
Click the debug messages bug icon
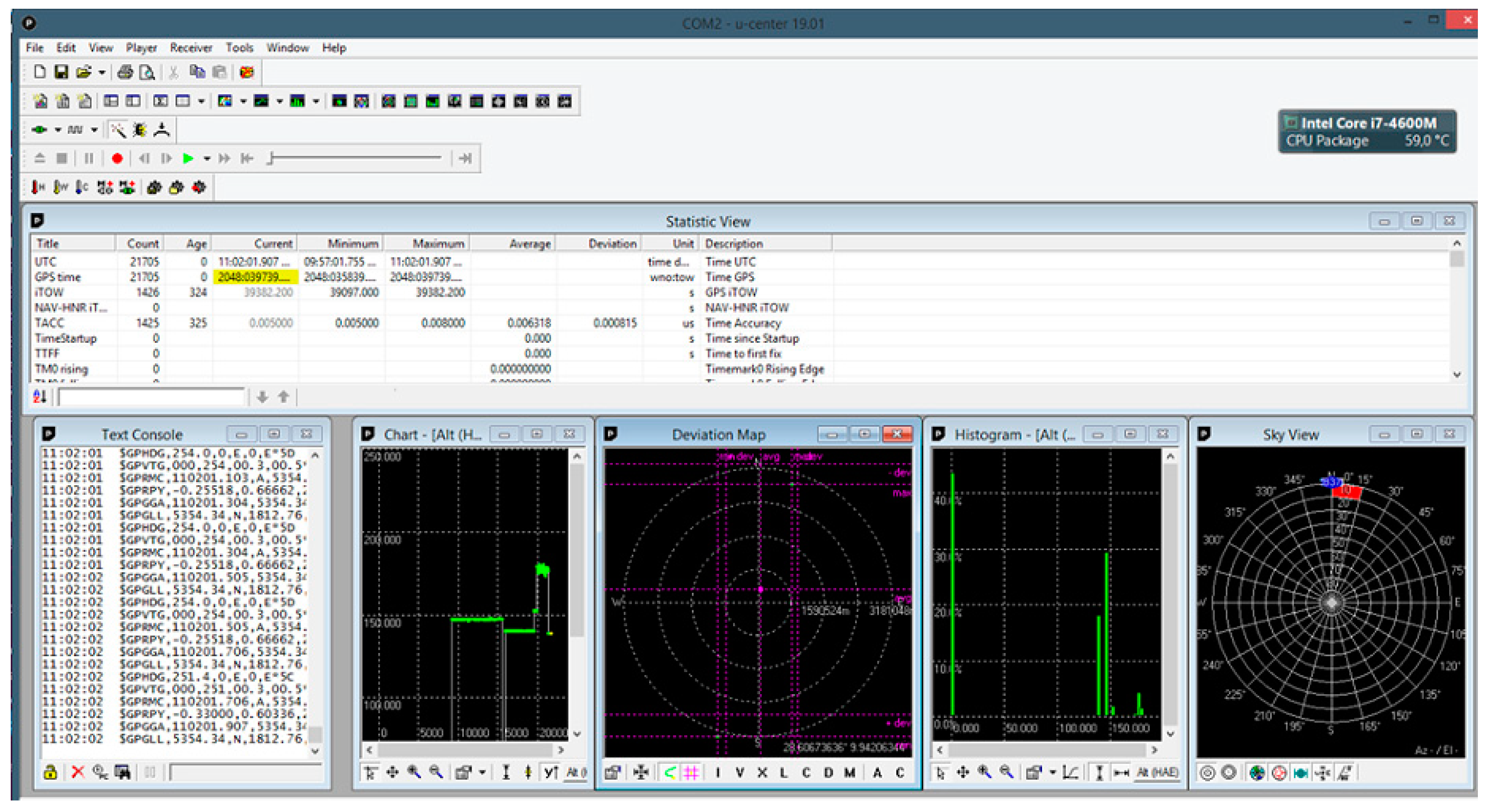[140, 130]
